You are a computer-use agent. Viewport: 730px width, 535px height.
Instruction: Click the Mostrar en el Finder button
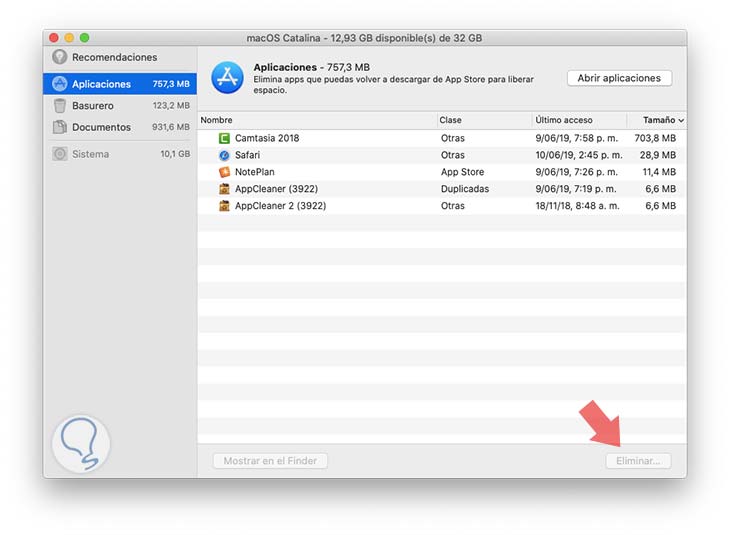click(270, 461)
